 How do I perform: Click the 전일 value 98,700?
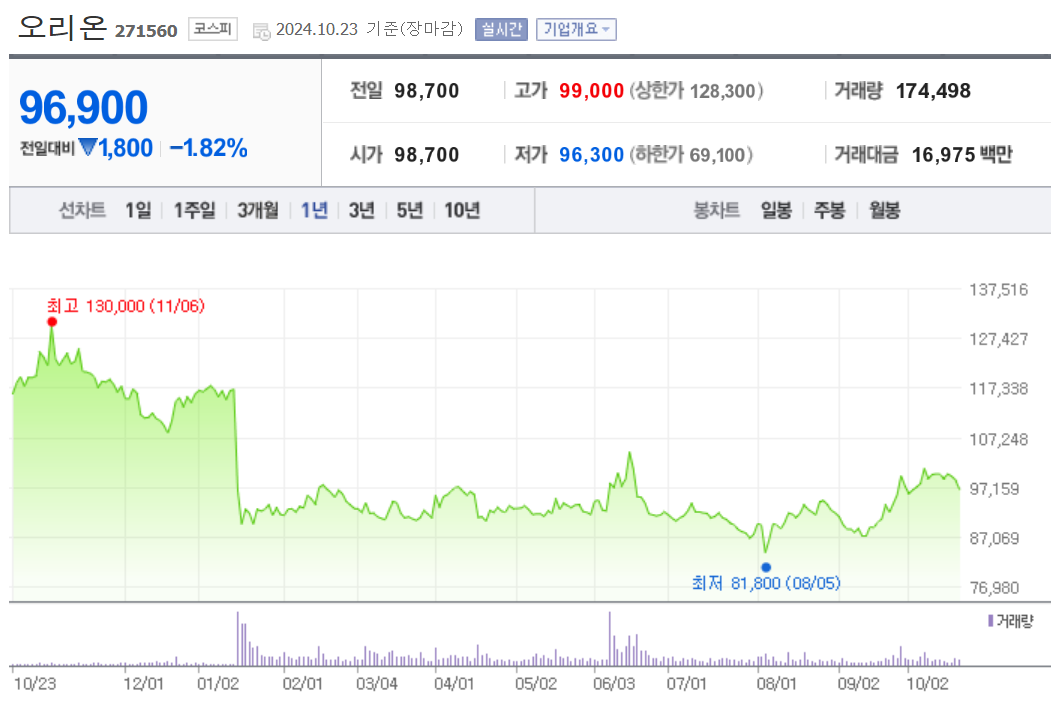tap(426, 90)
